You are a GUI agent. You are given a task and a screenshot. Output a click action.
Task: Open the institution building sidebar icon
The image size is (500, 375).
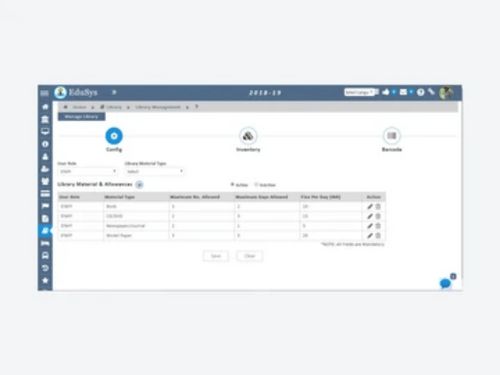(45, 119)
